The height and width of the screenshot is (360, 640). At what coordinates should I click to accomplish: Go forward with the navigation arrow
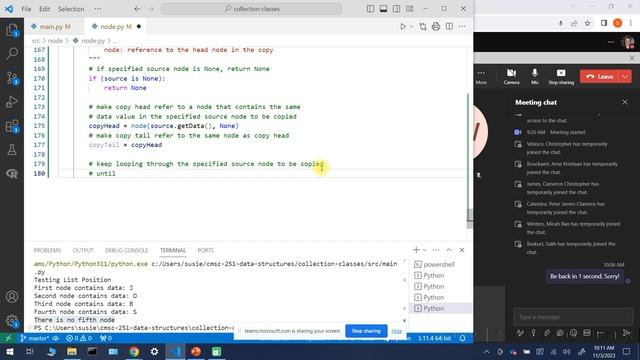[x=151, y=9]
